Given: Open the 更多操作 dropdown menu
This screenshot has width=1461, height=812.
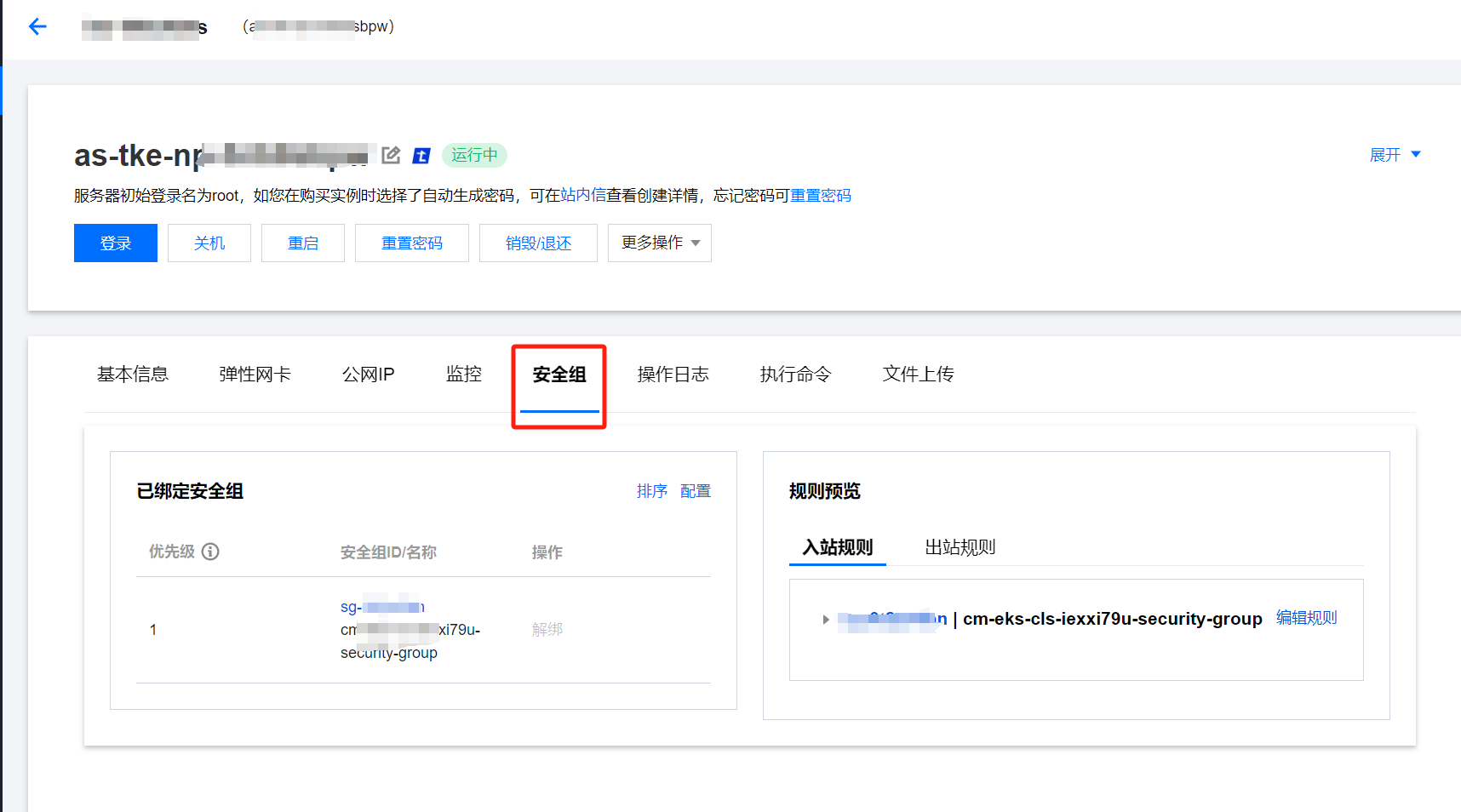Looking at the screenshot, I should pos(659,243).
